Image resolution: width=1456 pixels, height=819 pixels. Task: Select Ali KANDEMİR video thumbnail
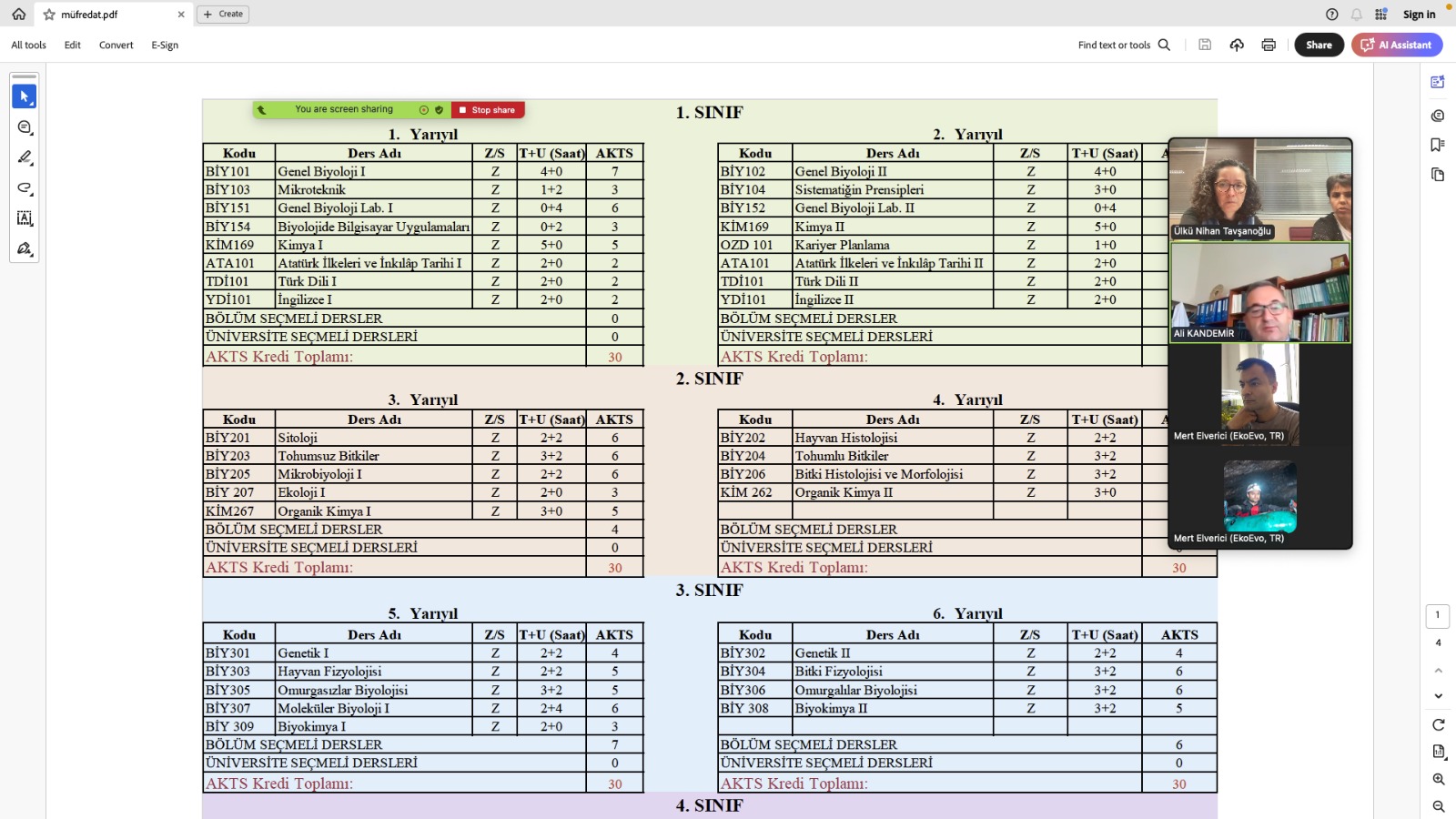click(x=1260, y=293)
